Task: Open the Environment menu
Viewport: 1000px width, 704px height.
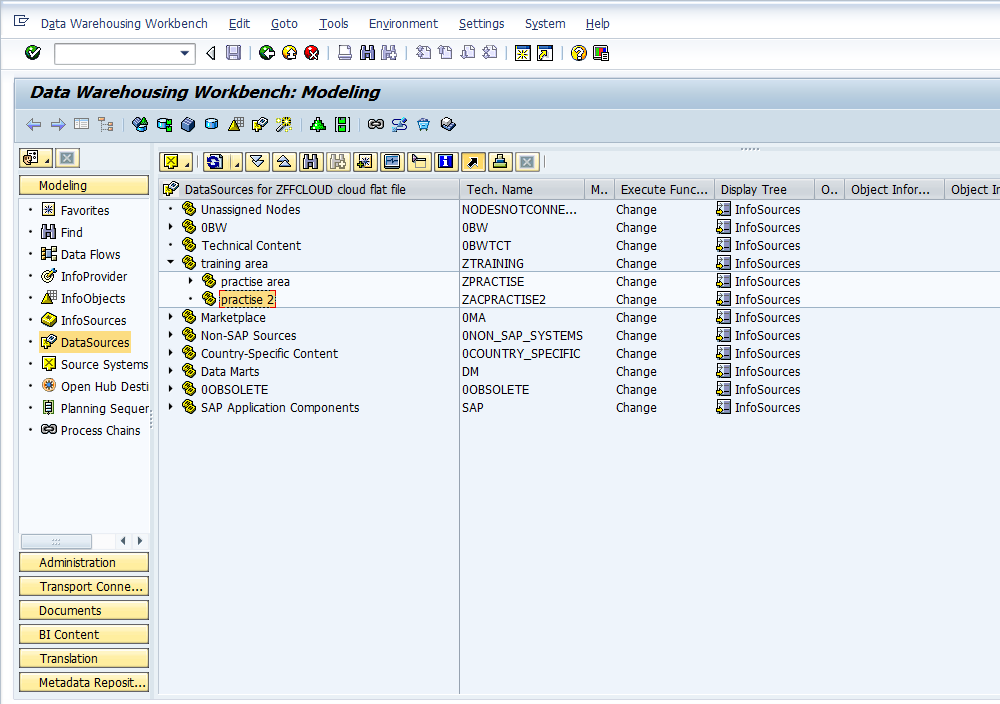Action: pyautogui.click(x=403, y=23)
